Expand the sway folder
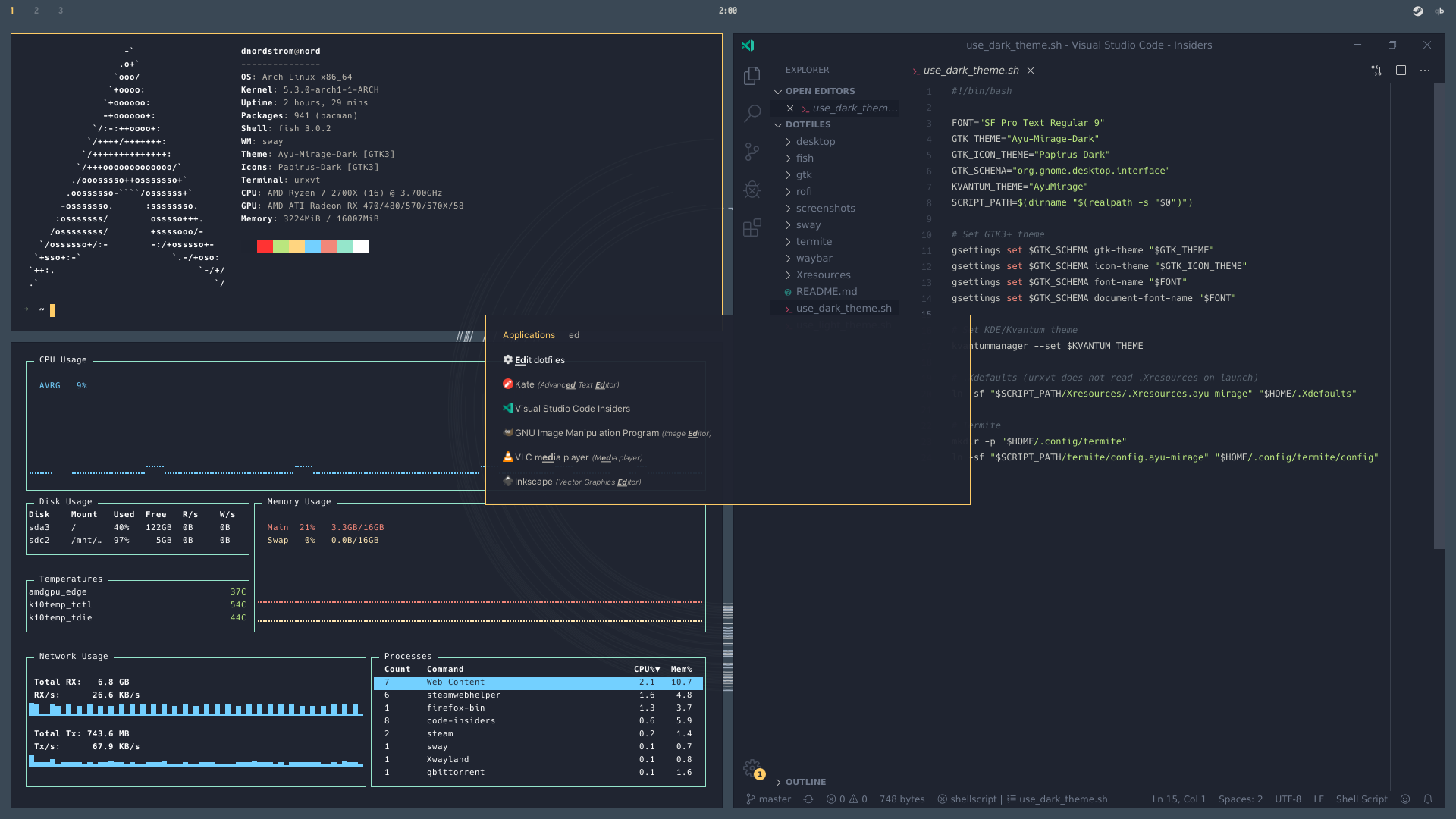1456x819 pixels. click(834, 225)
